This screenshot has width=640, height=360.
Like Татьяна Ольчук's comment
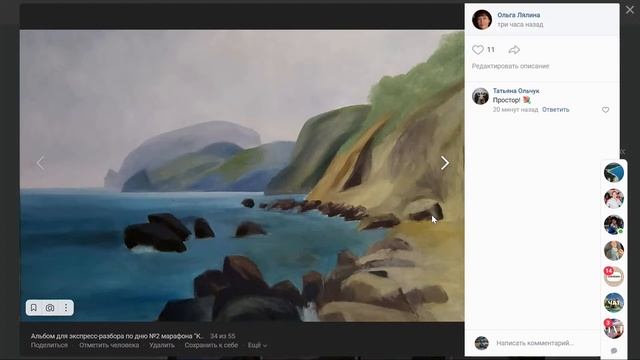coord(605,110)
